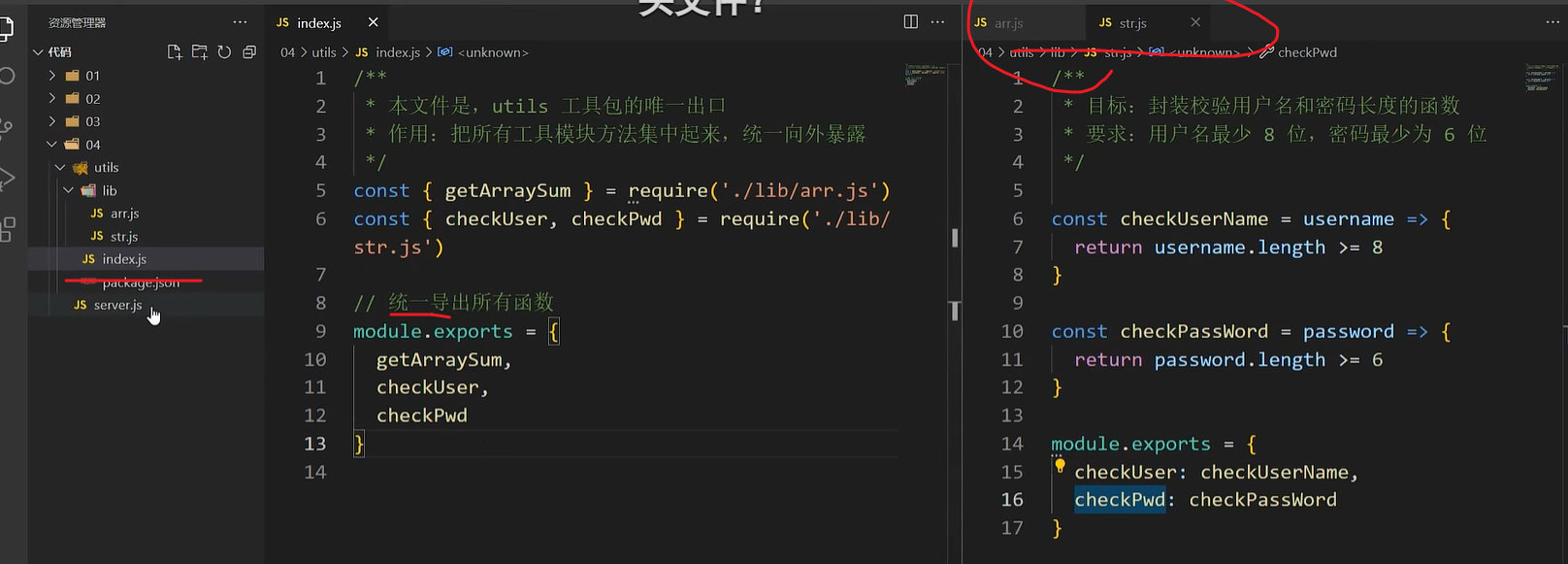Click the New File icon in explorer

[175, 52]
